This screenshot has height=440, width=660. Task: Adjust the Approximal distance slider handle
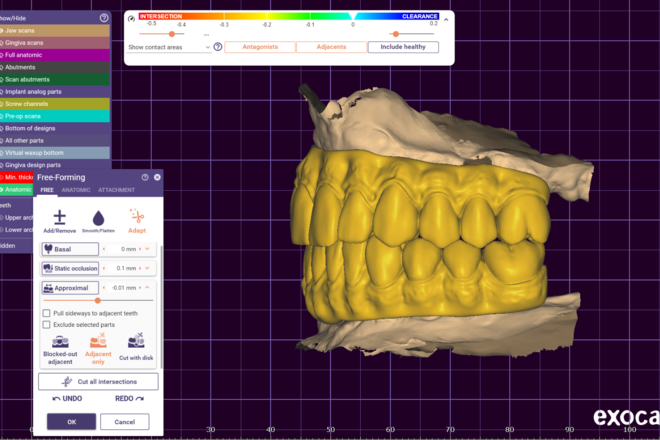[98, 300]
